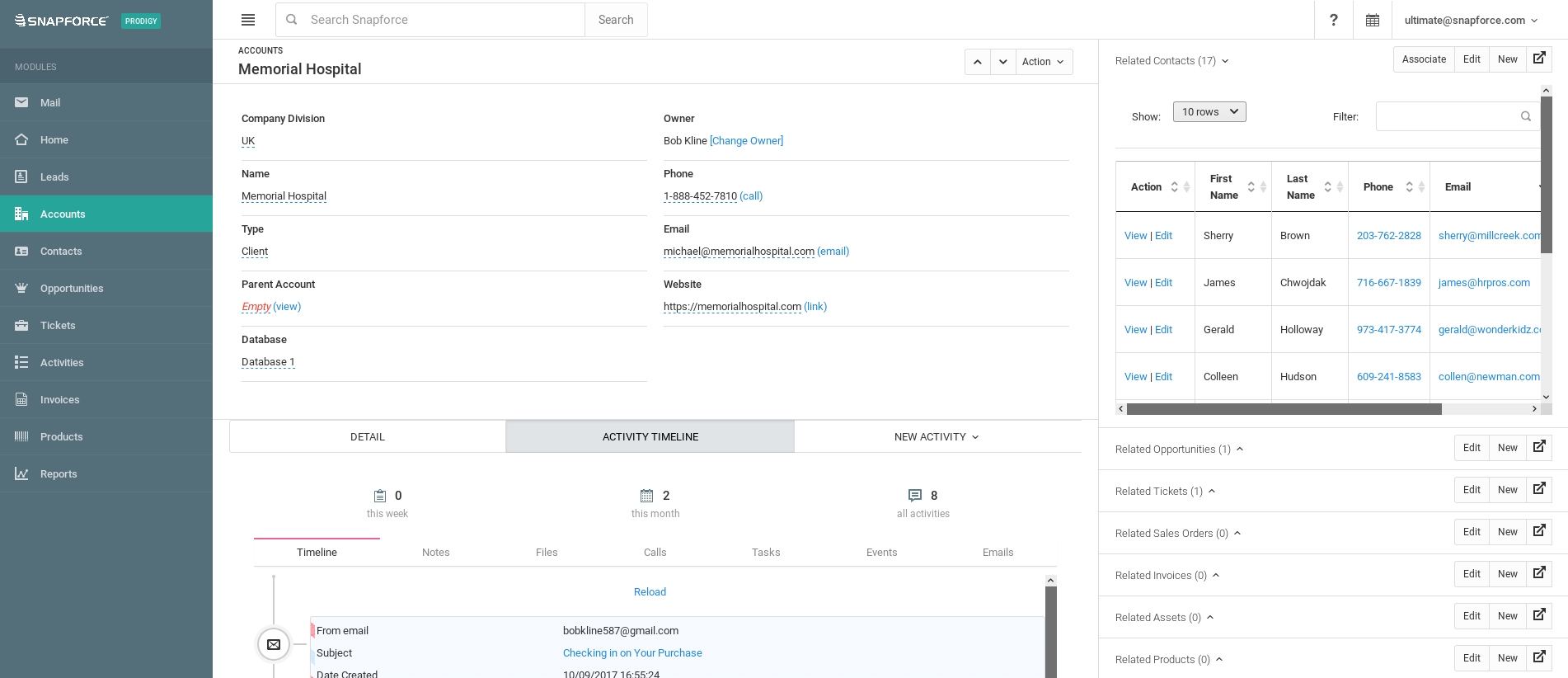Sort the contacts table by Last Name
Viewport: 1568px width, 678px height.
[x=1310, y=187]
